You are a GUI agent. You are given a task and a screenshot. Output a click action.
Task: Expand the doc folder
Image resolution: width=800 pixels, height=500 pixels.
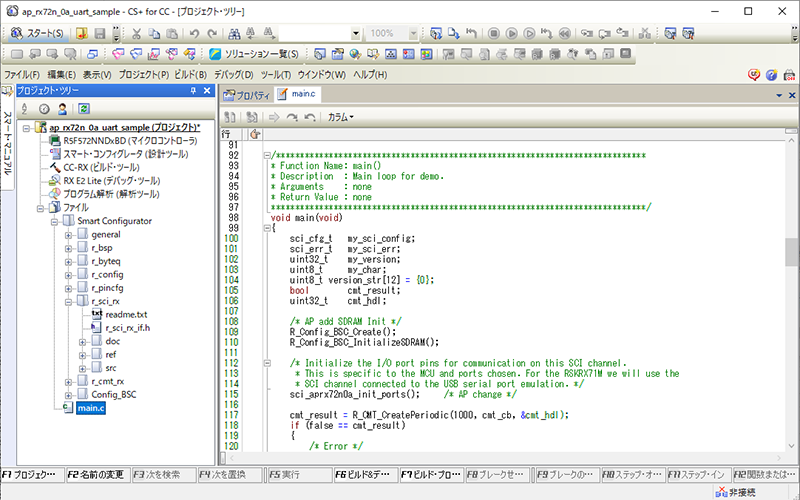[x=82, y=342]
